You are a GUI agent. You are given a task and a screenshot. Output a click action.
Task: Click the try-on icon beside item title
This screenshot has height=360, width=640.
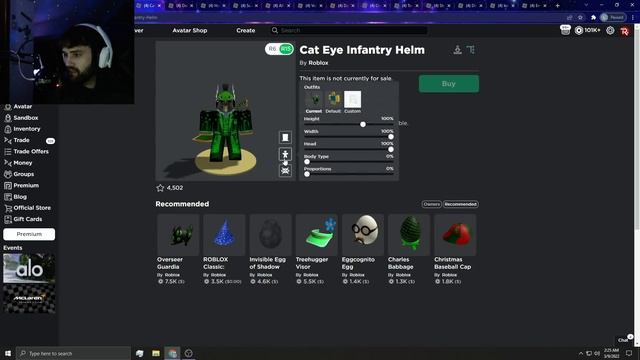(471, 50)
